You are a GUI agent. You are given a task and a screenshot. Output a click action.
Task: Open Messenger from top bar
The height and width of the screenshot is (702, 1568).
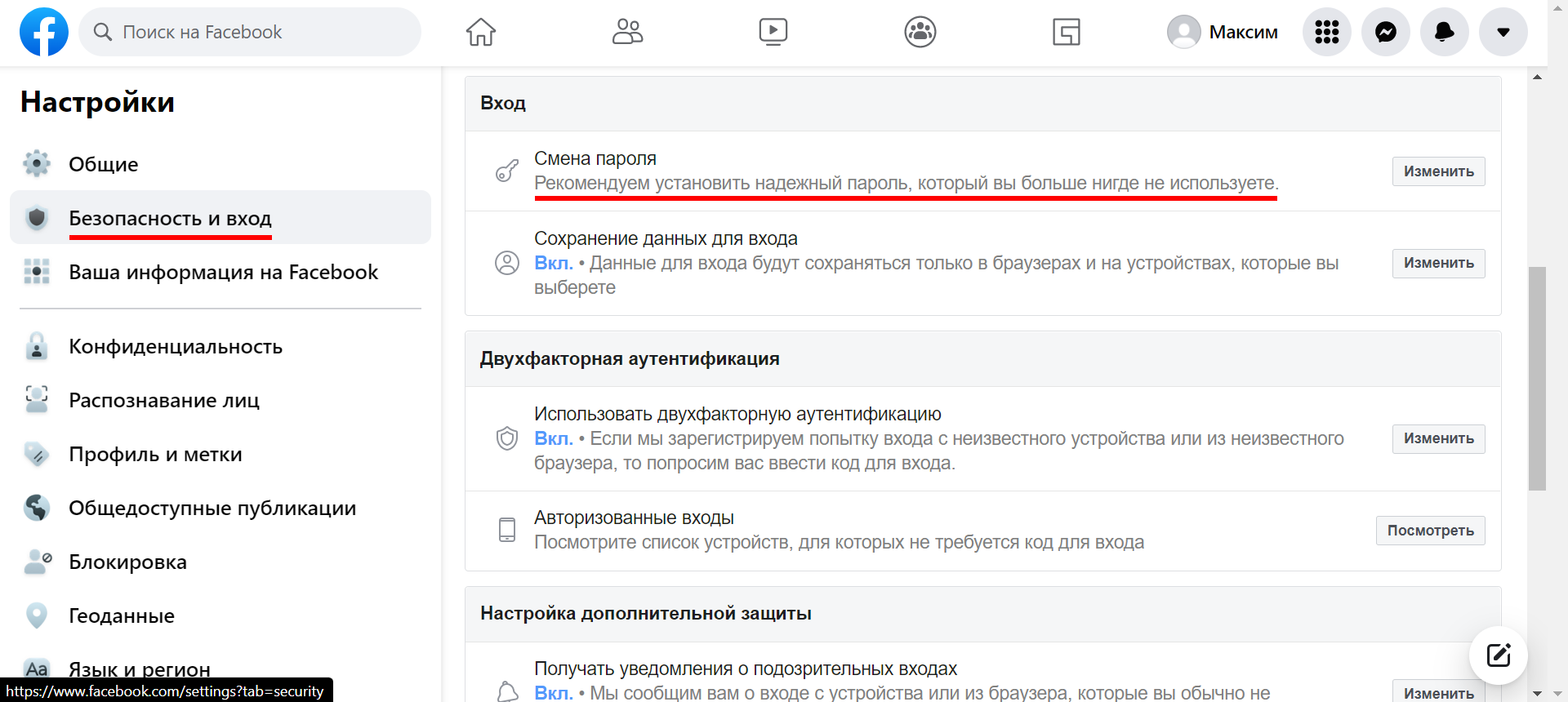click(1386, 32)
